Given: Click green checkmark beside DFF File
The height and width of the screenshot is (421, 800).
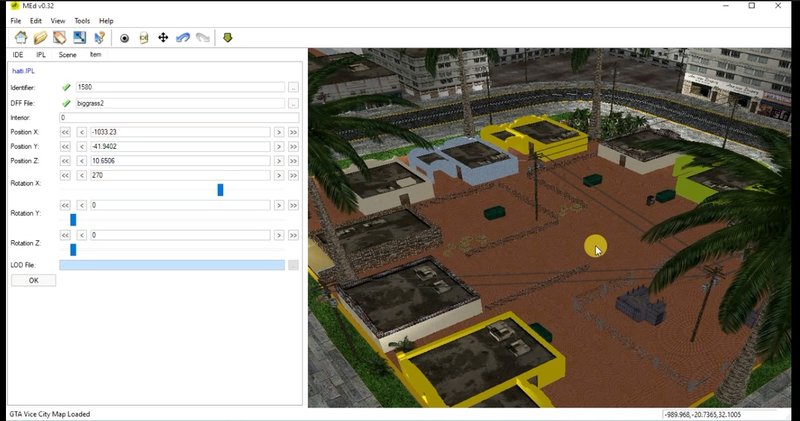Looking at the screenshot, I should (66, 103).
